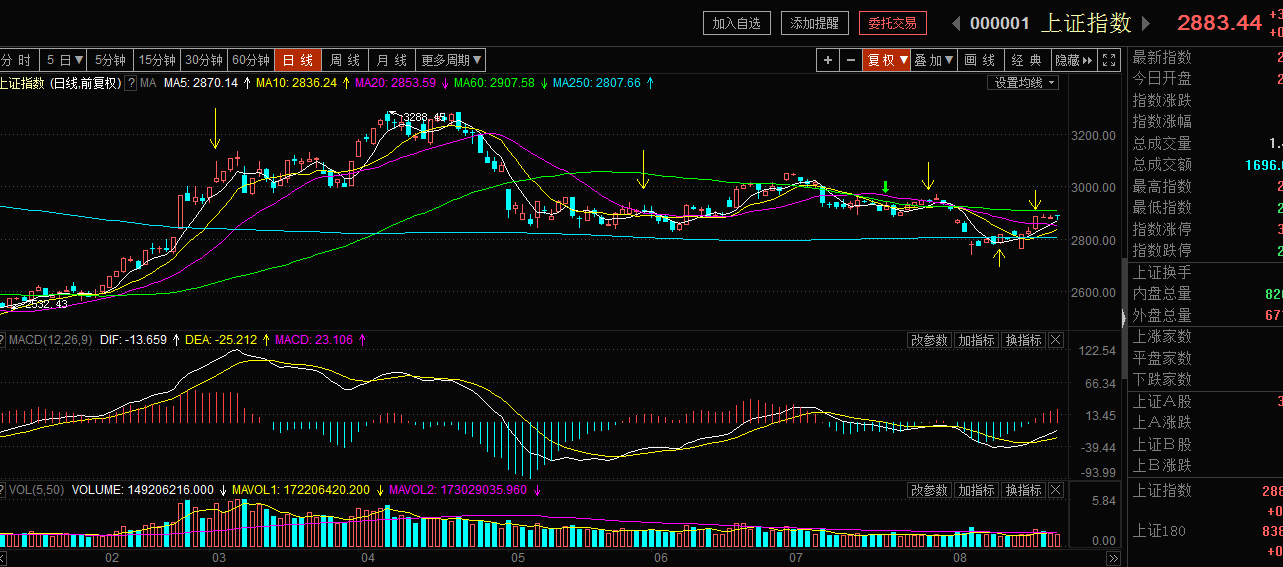
Task: Click 换指标 in VOL panel
Action: pos(1023,490)
